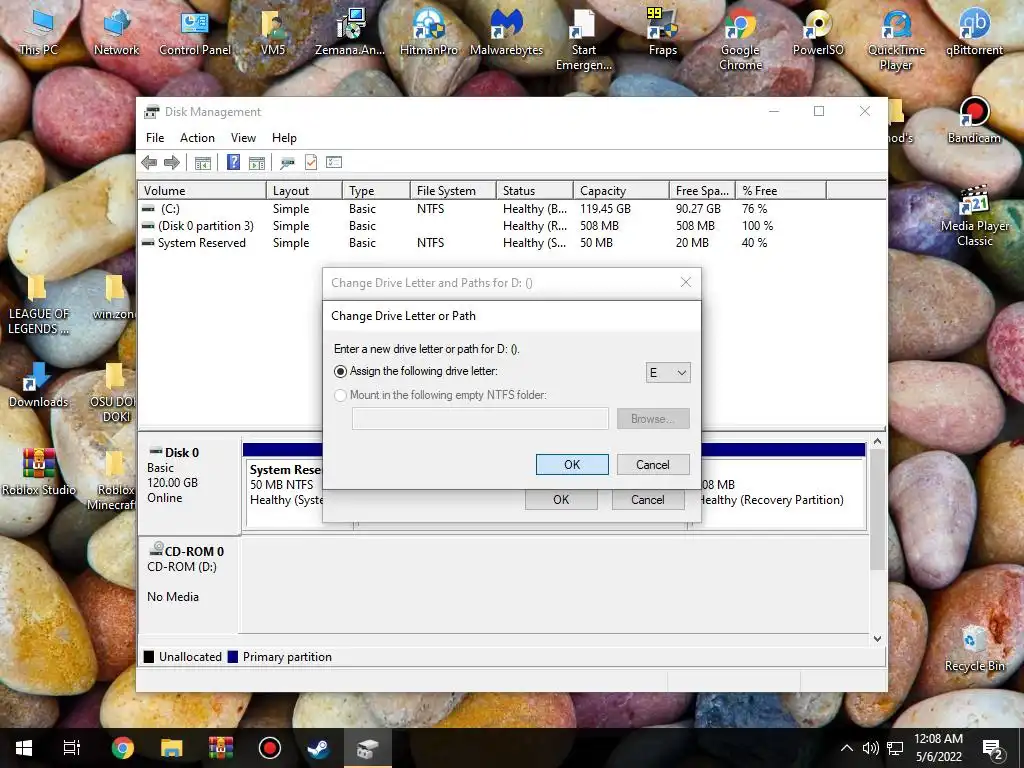Open Control Panel desktop icon
The image size is (1024, 768).
tap(195, 32)
